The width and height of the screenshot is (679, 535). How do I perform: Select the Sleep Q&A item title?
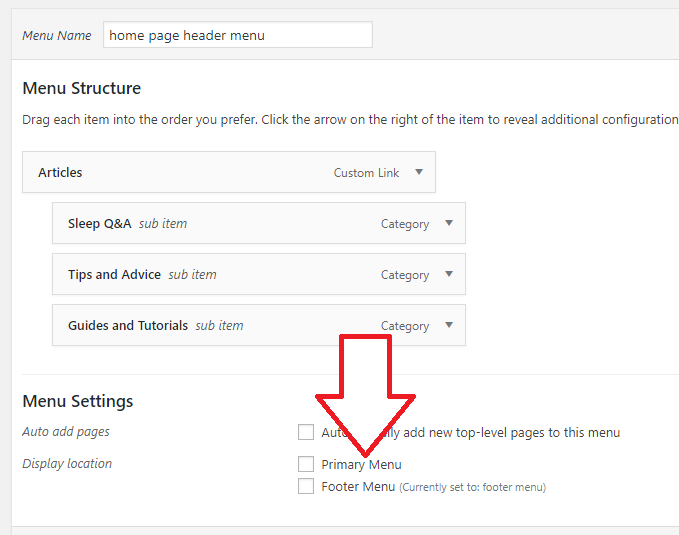click(x=99, y=224)
